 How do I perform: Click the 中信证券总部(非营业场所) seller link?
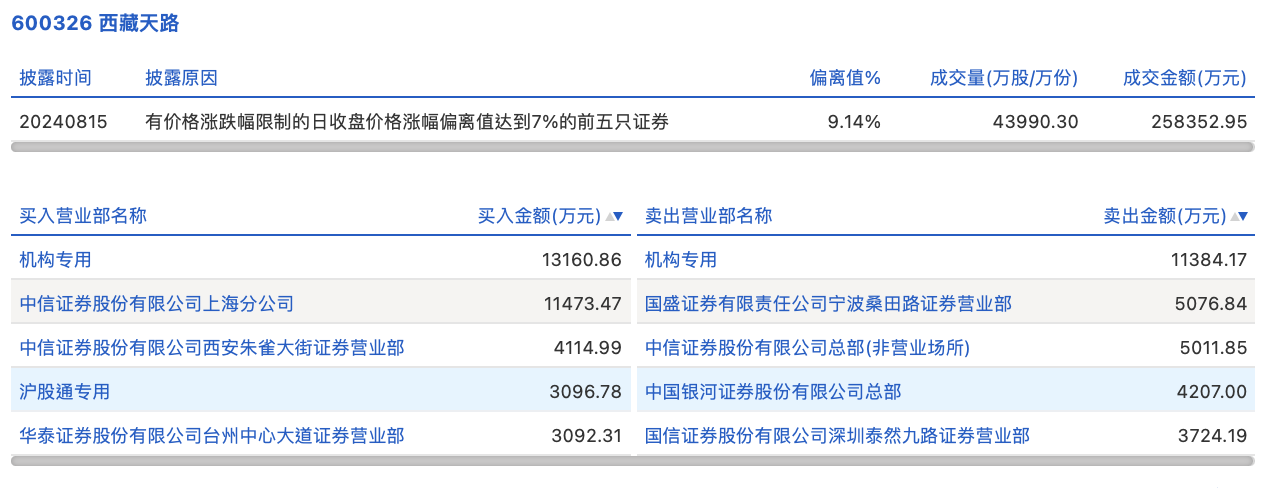pos(807,348)
